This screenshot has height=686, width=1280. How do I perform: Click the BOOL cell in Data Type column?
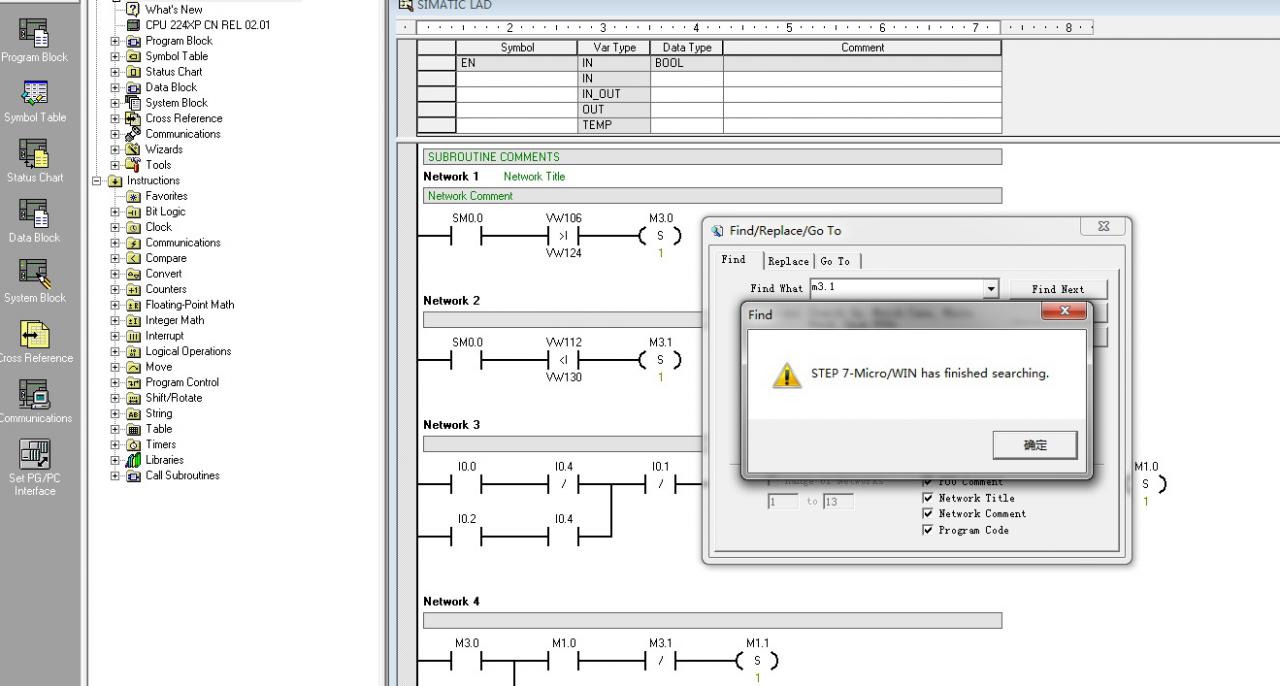686,63
